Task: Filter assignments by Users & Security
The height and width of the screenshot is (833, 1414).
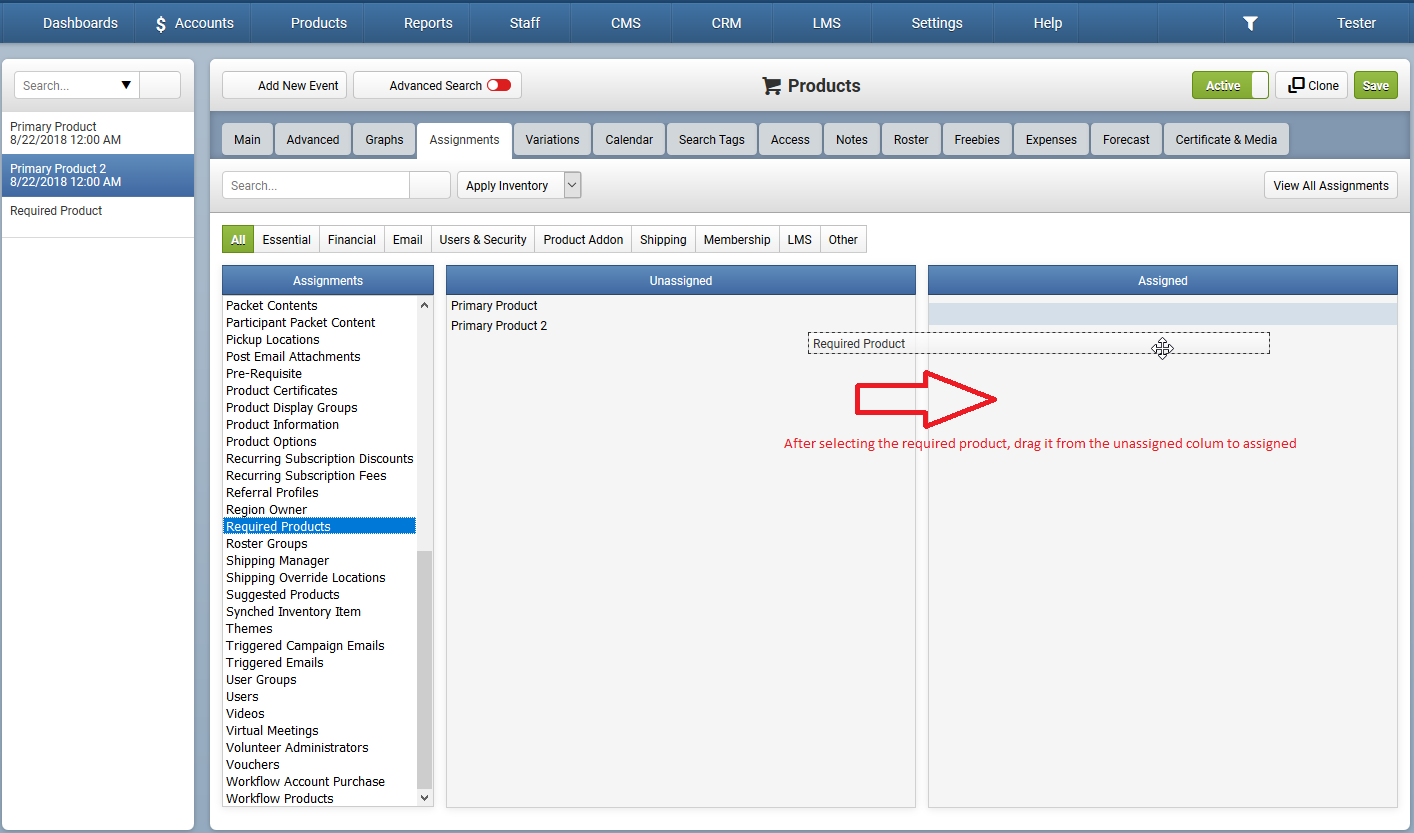Action: click(483, 239)
